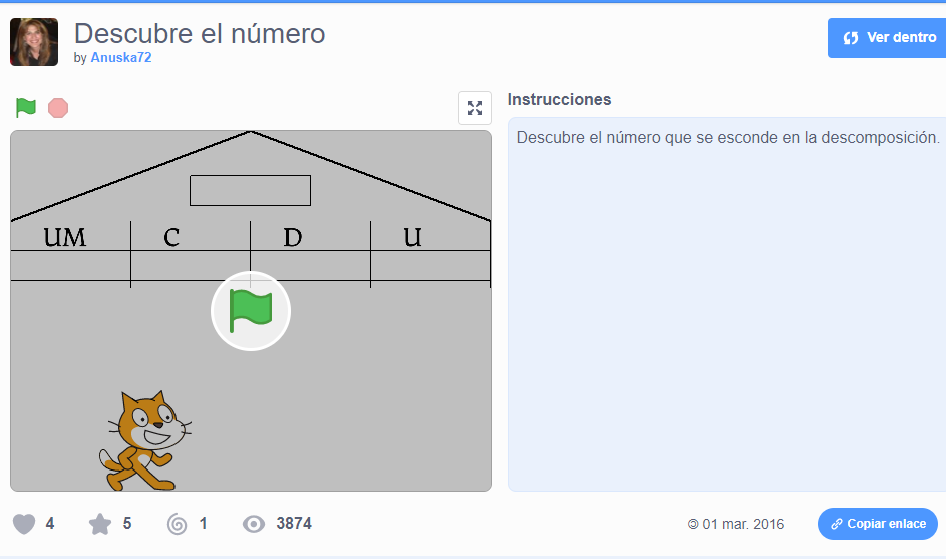Click the D column header on stage
Screen dimensions: 946x559
coord(293,237)
